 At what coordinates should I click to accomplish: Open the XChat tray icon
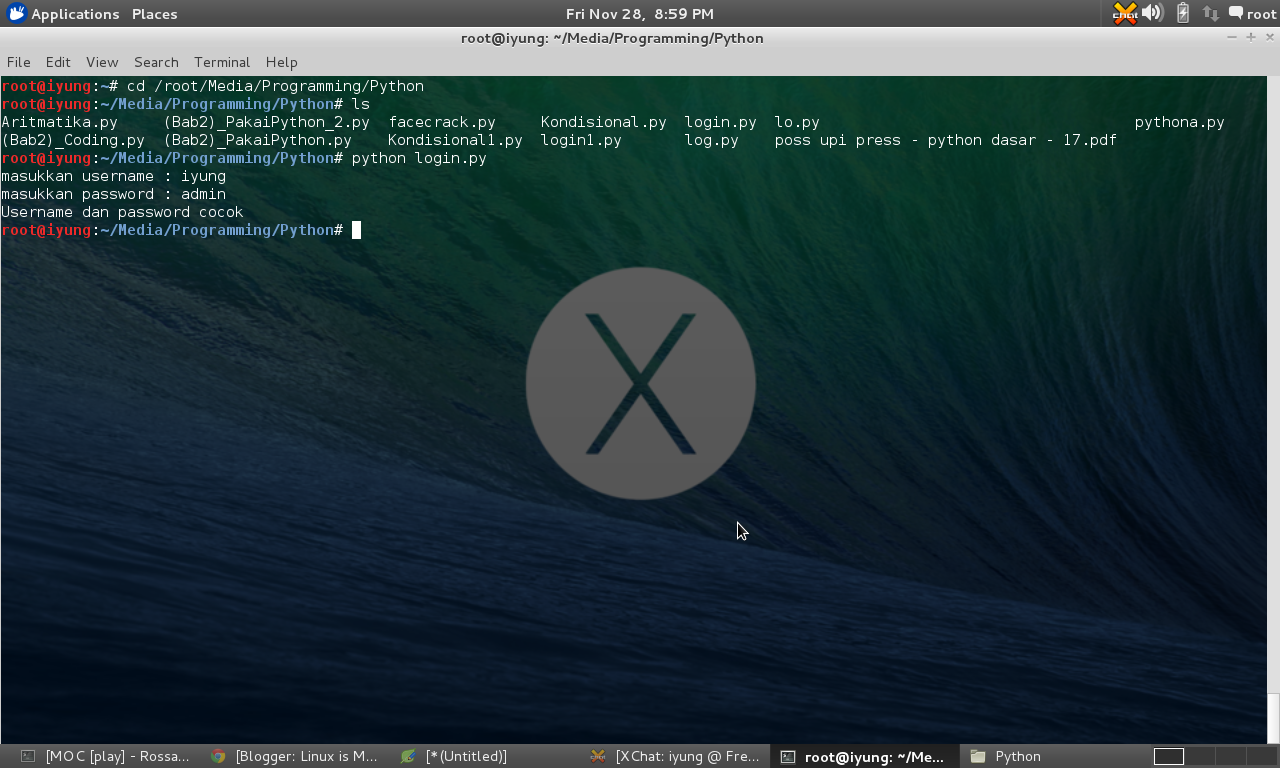(x=1125, y=13)
